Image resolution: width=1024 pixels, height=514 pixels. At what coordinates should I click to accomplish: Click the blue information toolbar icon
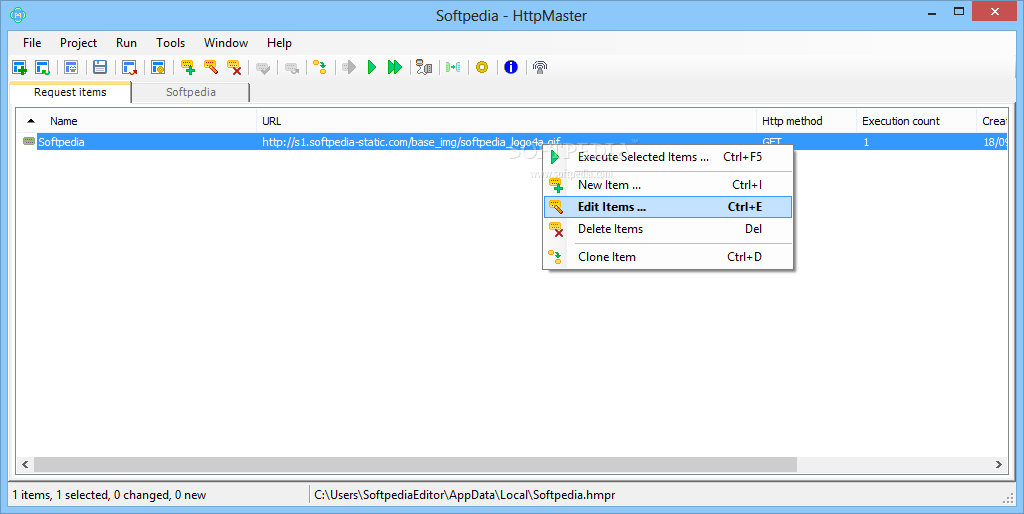511,67
